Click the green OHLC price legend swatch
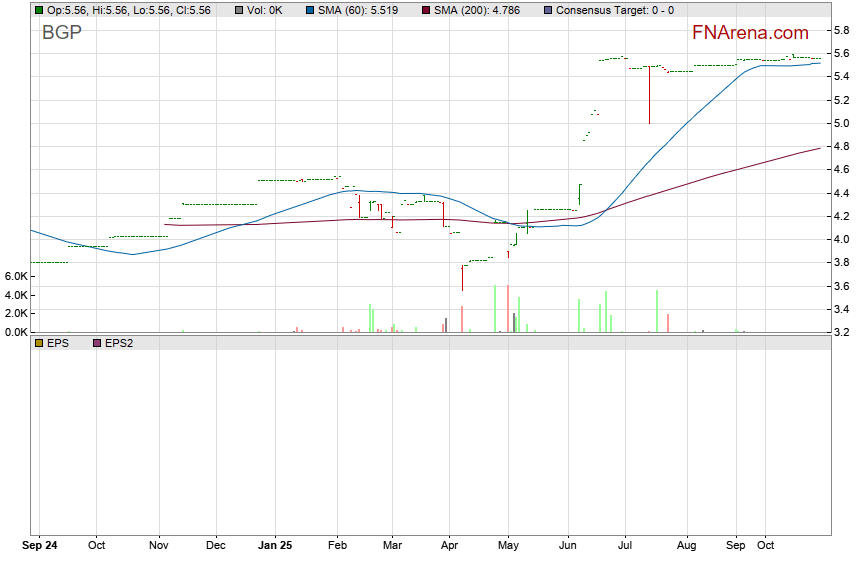Image resolution: width=859 pixels, height=566 pixels. pyautogui.click(x=38, y=10)
